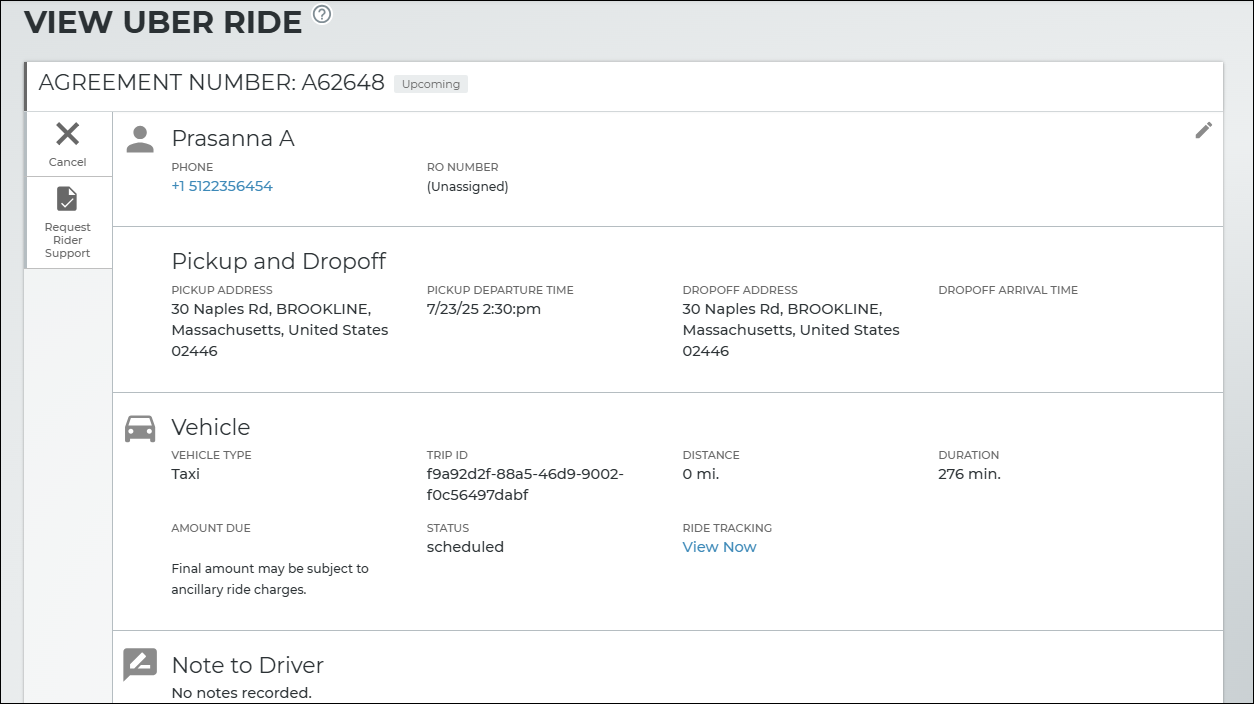Click the No notes recorded text
The width and height of the screenshot is (1254, 704).
click(241, 692)
